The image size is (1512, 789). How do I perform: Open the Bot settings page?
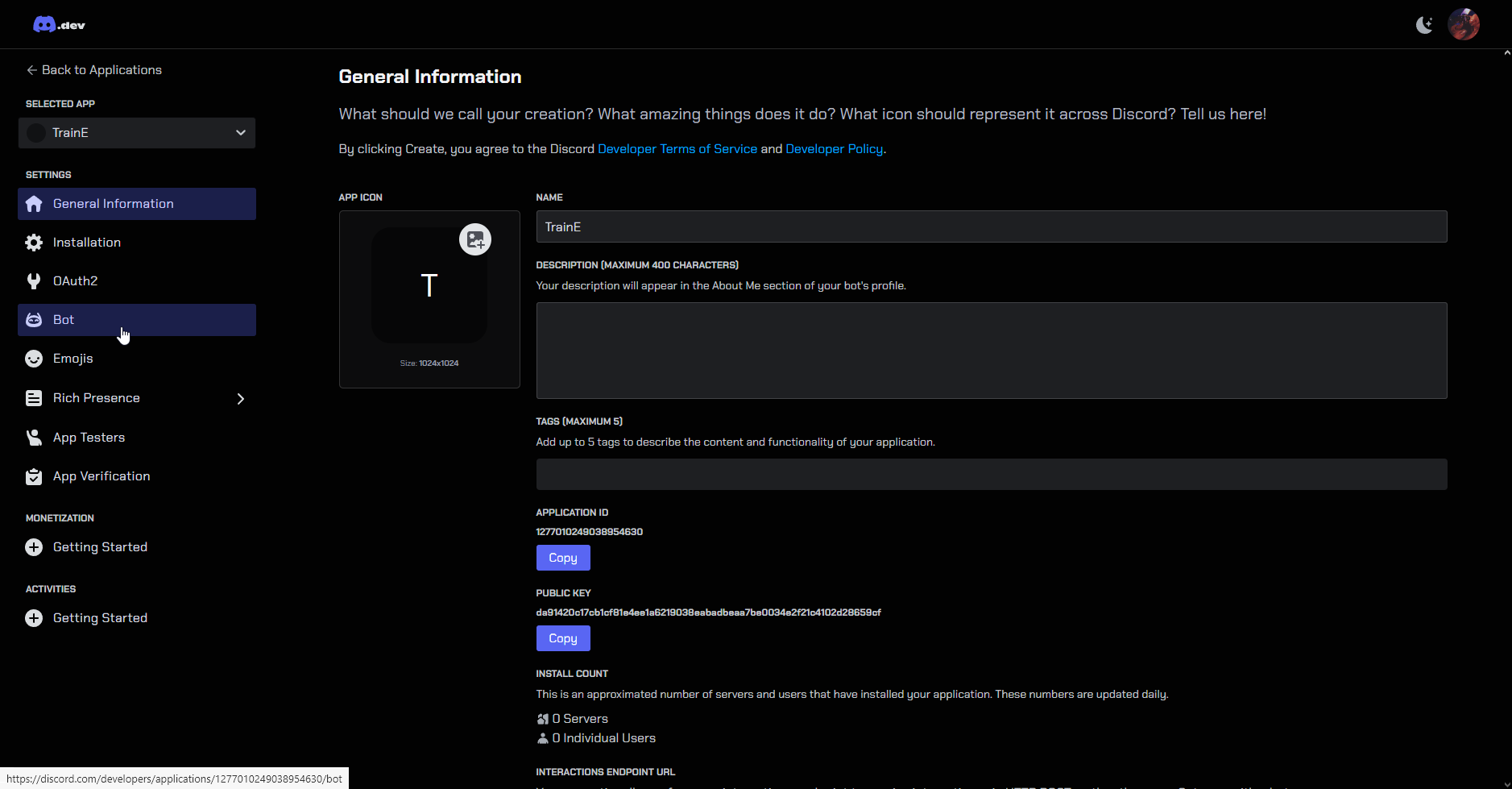137,320
